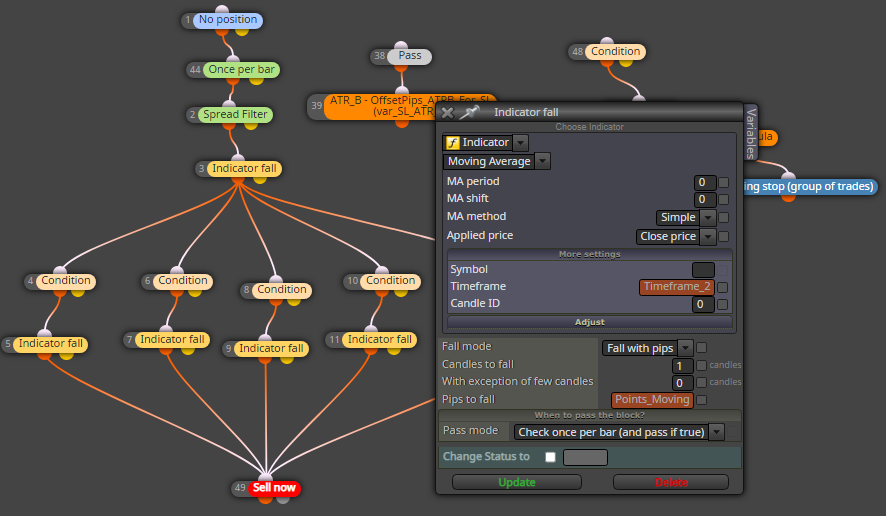Toggle checkbox beside Fall mode
Image resolution: width=886 pixels, height=516 pixels.
click(x=701, y=348)
